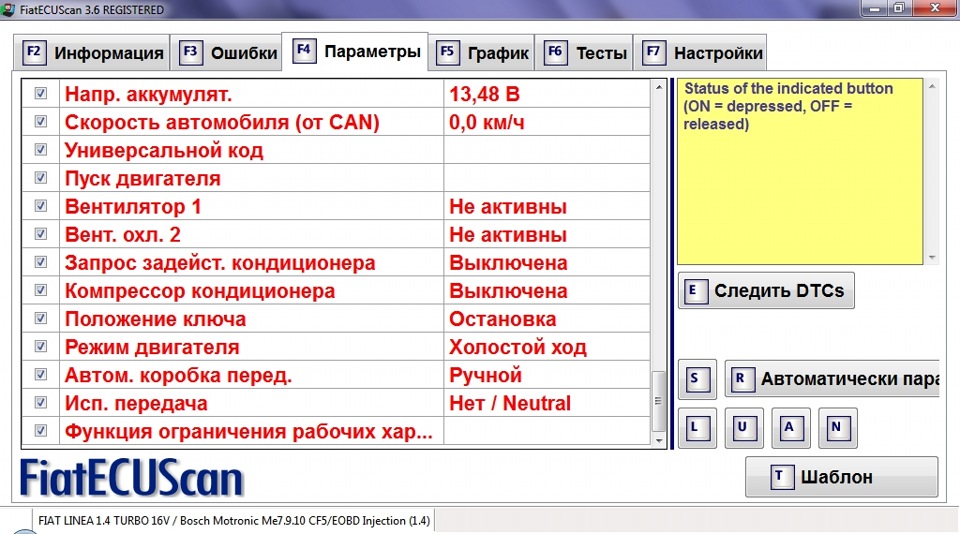Select the Запрос задейст. кондиционера parameter
The image size is (960, 534).
(x=220, y=263)
